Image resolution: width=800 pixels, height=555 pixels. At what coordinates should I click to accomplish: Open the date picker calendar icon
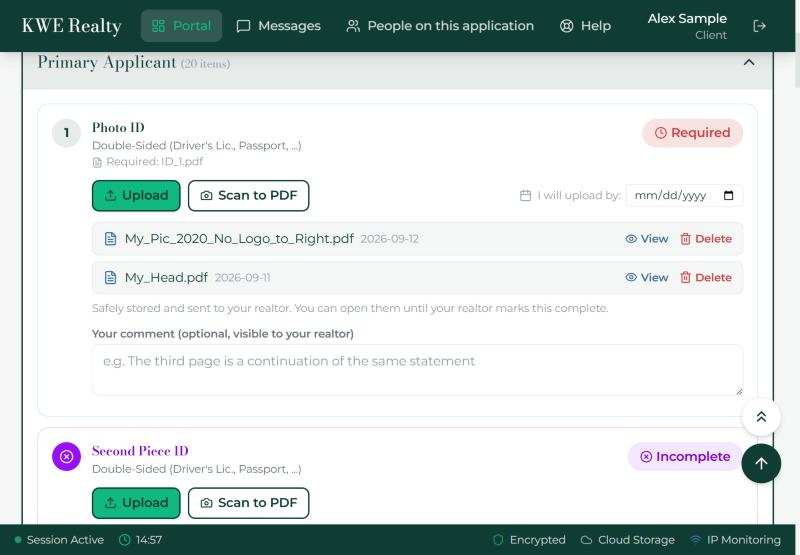click(728, 195)
